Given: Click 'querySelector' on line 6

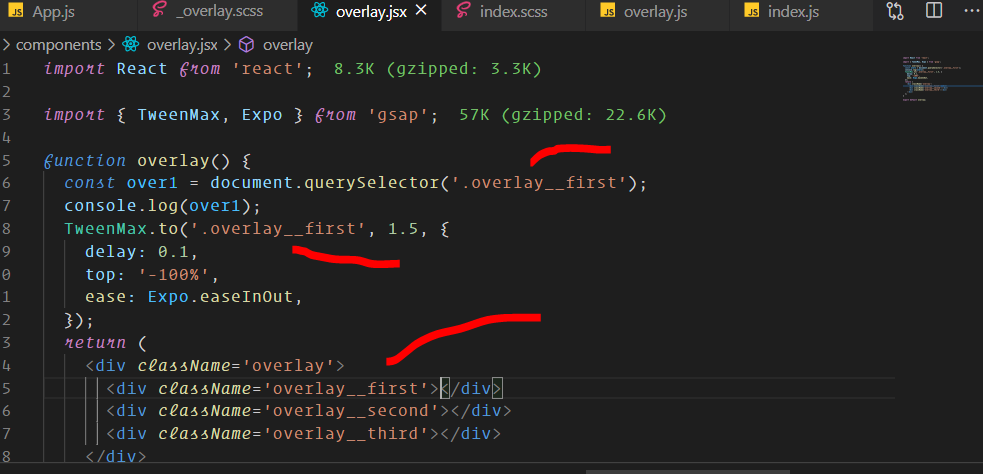Looking at the screenshot, I should 372,183.
